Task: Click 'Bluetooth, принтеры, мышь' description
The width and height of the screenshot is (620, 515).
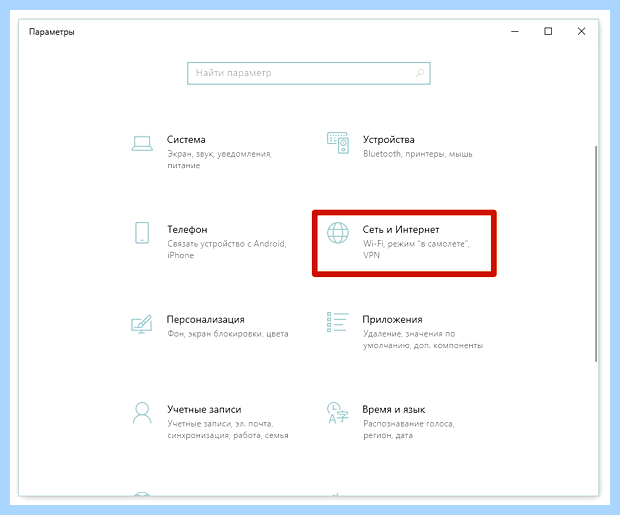Action: pyautogui.click(x=418, y=154)
